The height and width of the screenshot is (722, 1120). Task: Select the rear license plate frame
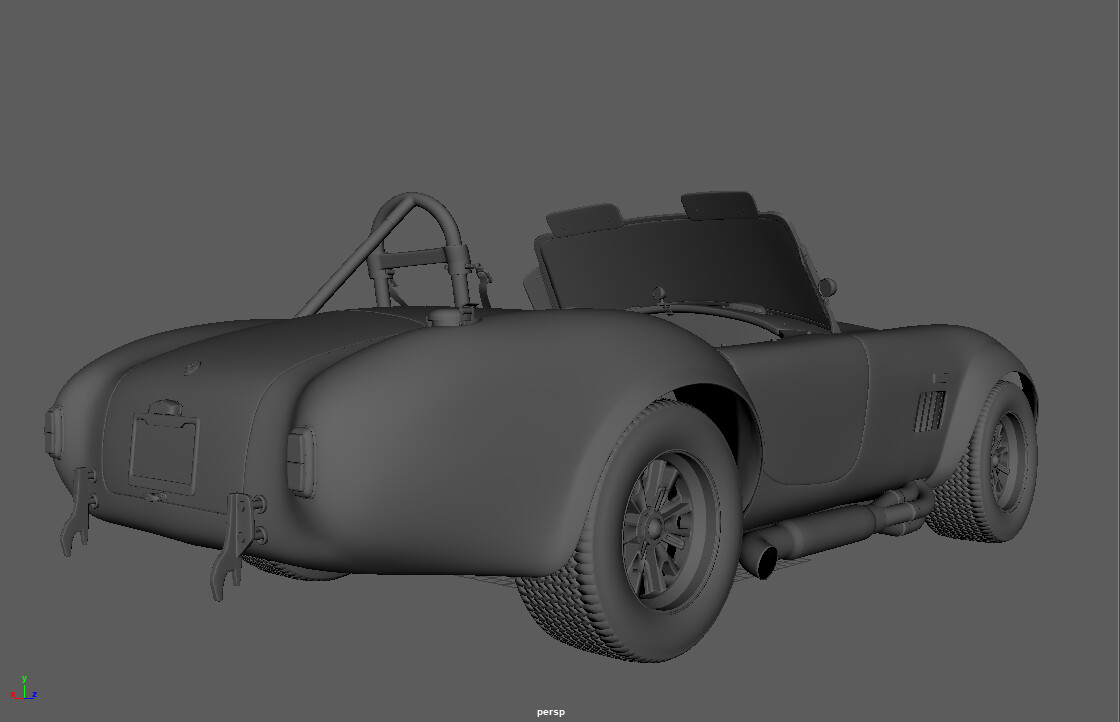point(164,453)
